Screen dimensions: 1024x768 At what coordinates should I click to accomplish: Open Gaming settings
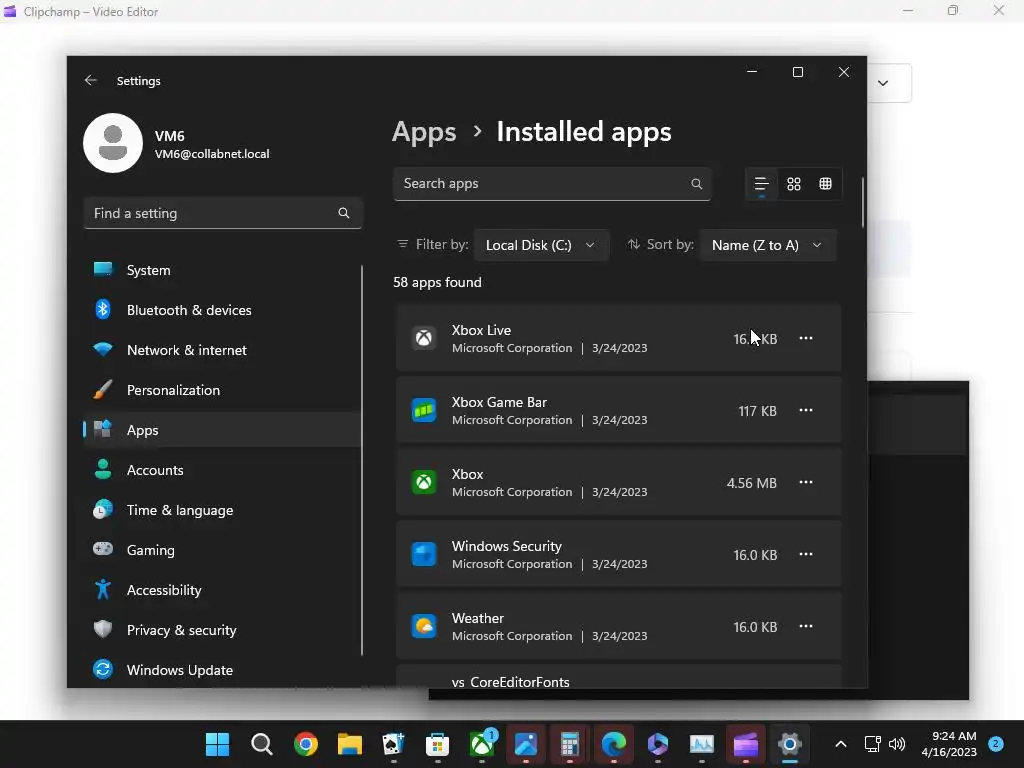[x=222, y=550]
